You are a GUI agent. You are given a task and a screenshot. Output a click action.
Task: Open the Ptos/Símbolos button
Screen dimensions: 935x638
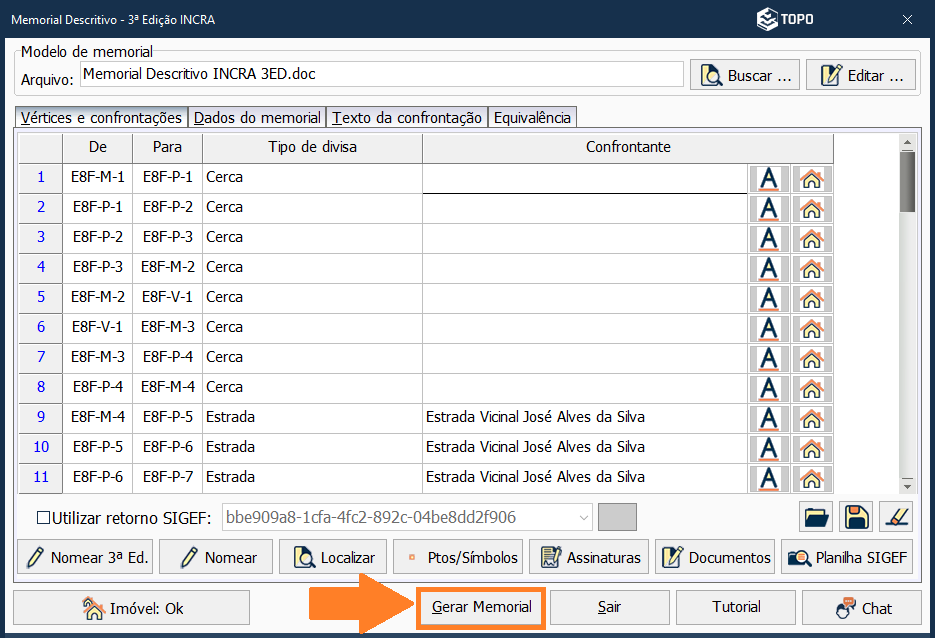[x=458, y=557]
